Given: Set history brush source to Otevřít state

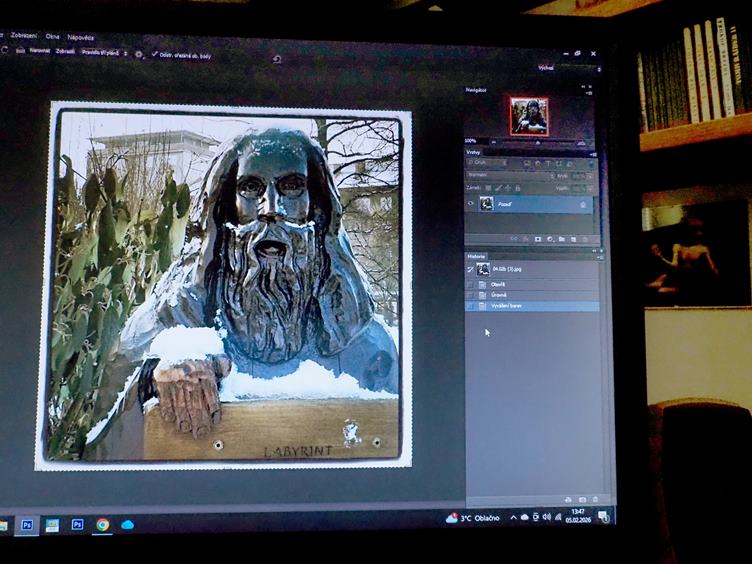Looking at the screenshot, I should pyautogui.click(x=471, y=283).
